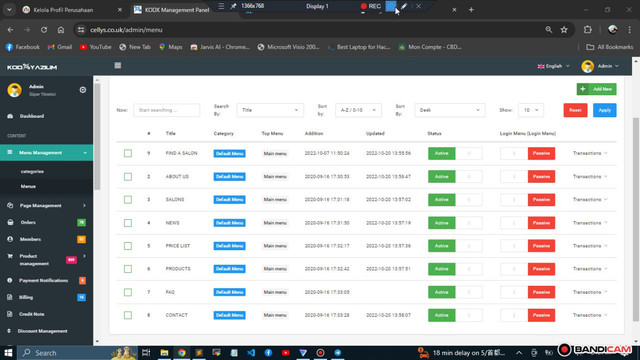
Task: Open the Show 10 entries dropdown
Action: point(531,110)
